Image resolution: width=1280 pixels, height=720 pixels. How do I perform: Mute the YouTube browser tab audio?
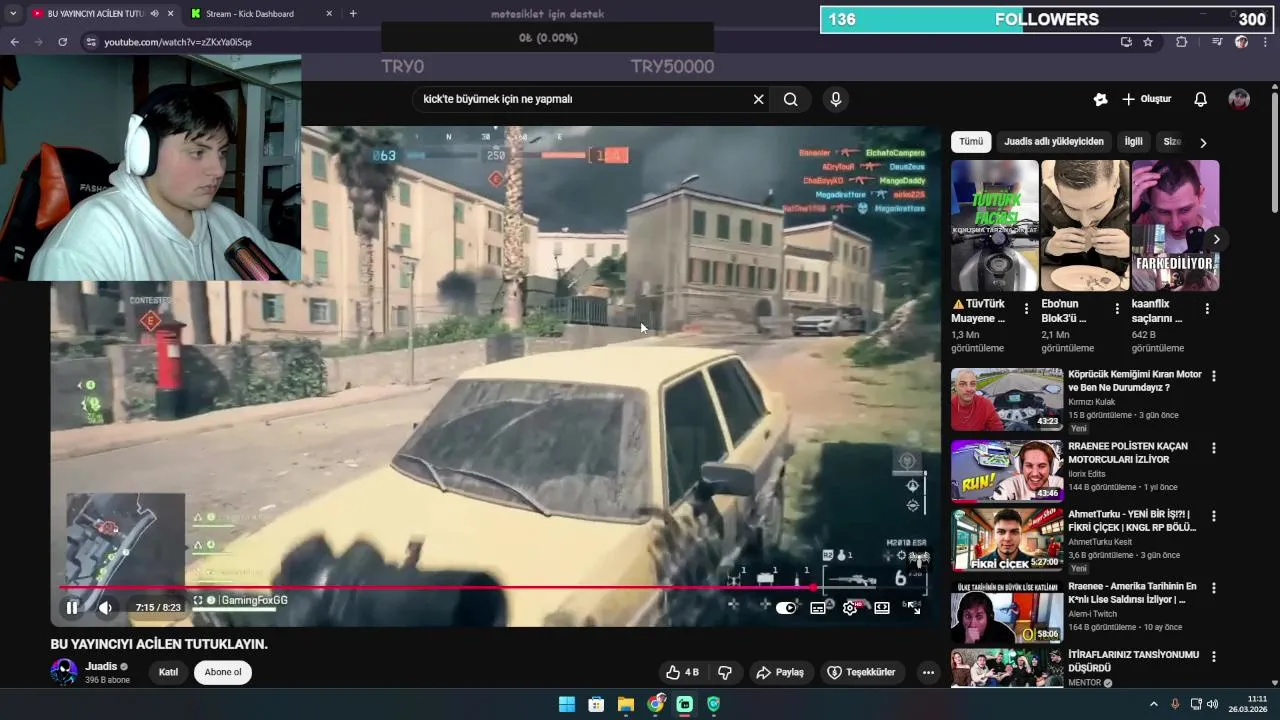coord(154,14)
